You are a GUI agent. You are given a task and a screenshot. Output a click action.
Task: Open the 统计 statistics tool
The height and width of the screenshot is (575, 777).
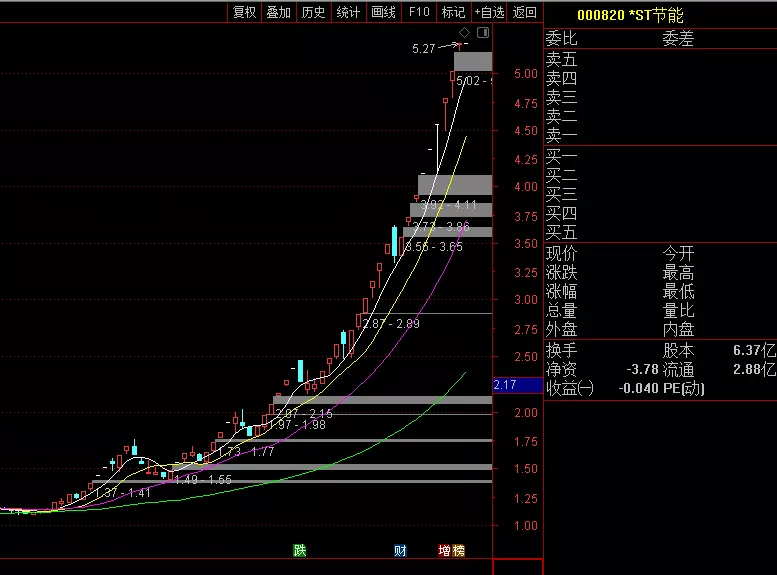(x=348, y=12)
